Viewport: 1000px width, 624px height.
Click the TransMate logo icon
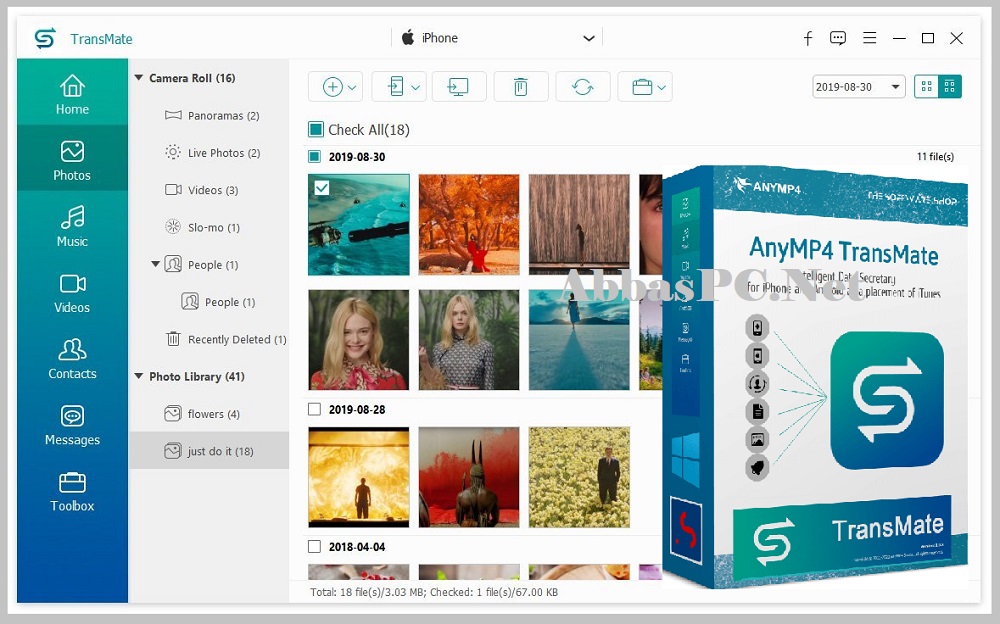[45, 38]
